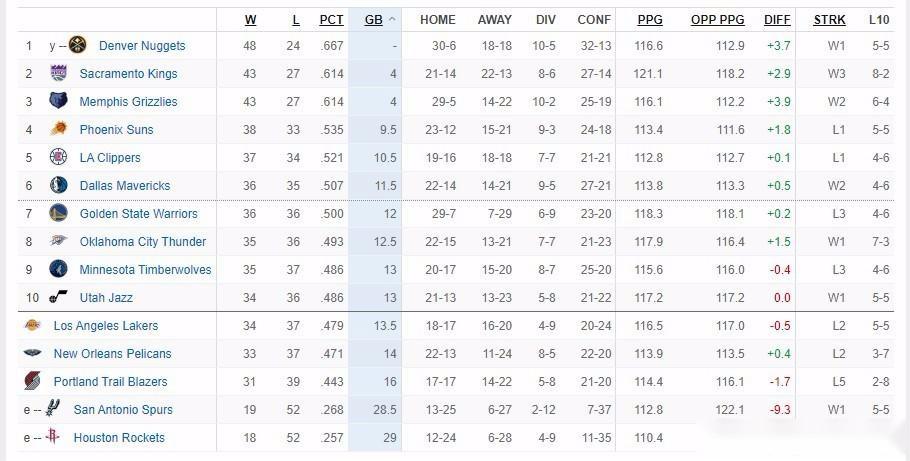
Task: Click the Denver Nuggets team logo
Action: click(x=77, y=45)
